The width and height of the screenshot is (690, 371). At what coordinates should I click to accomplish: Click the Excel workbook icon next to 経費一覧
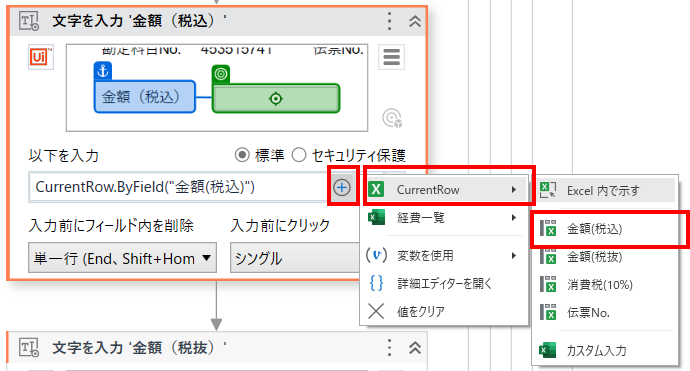click(376, 217)
